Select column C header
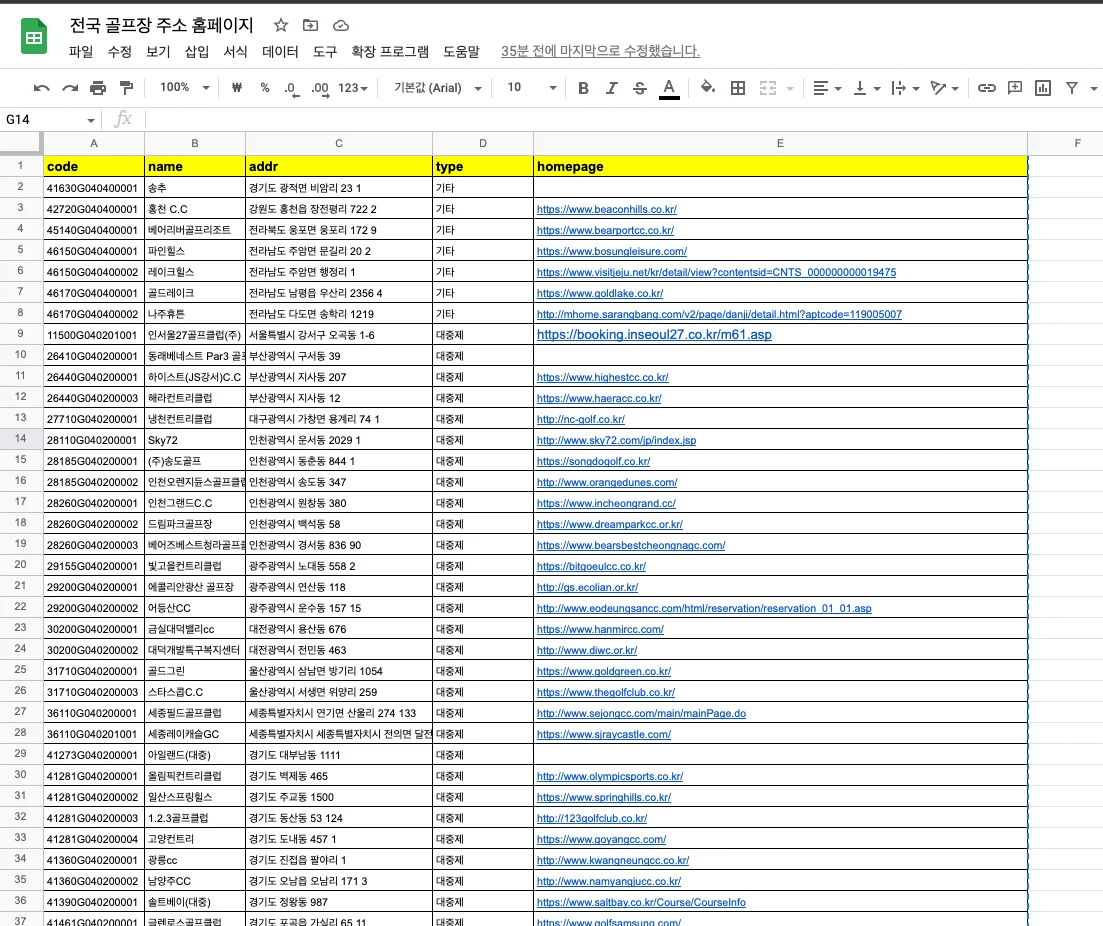Screen dimensions: 1103x926 339,144
